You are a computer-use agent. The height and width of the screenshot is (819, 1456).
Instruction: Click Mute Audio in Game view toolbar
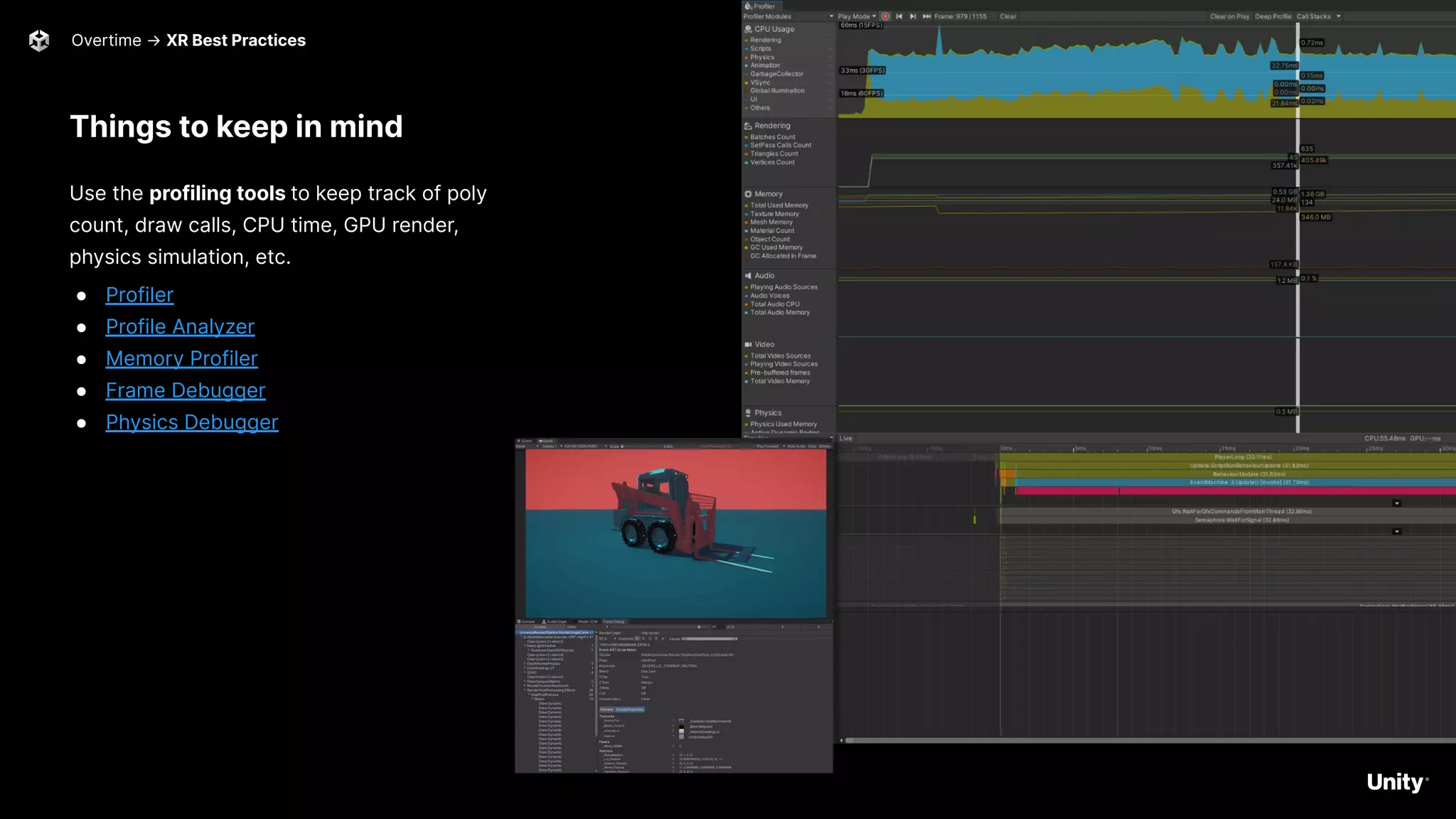pyautogui.click(x=796, y=446)
